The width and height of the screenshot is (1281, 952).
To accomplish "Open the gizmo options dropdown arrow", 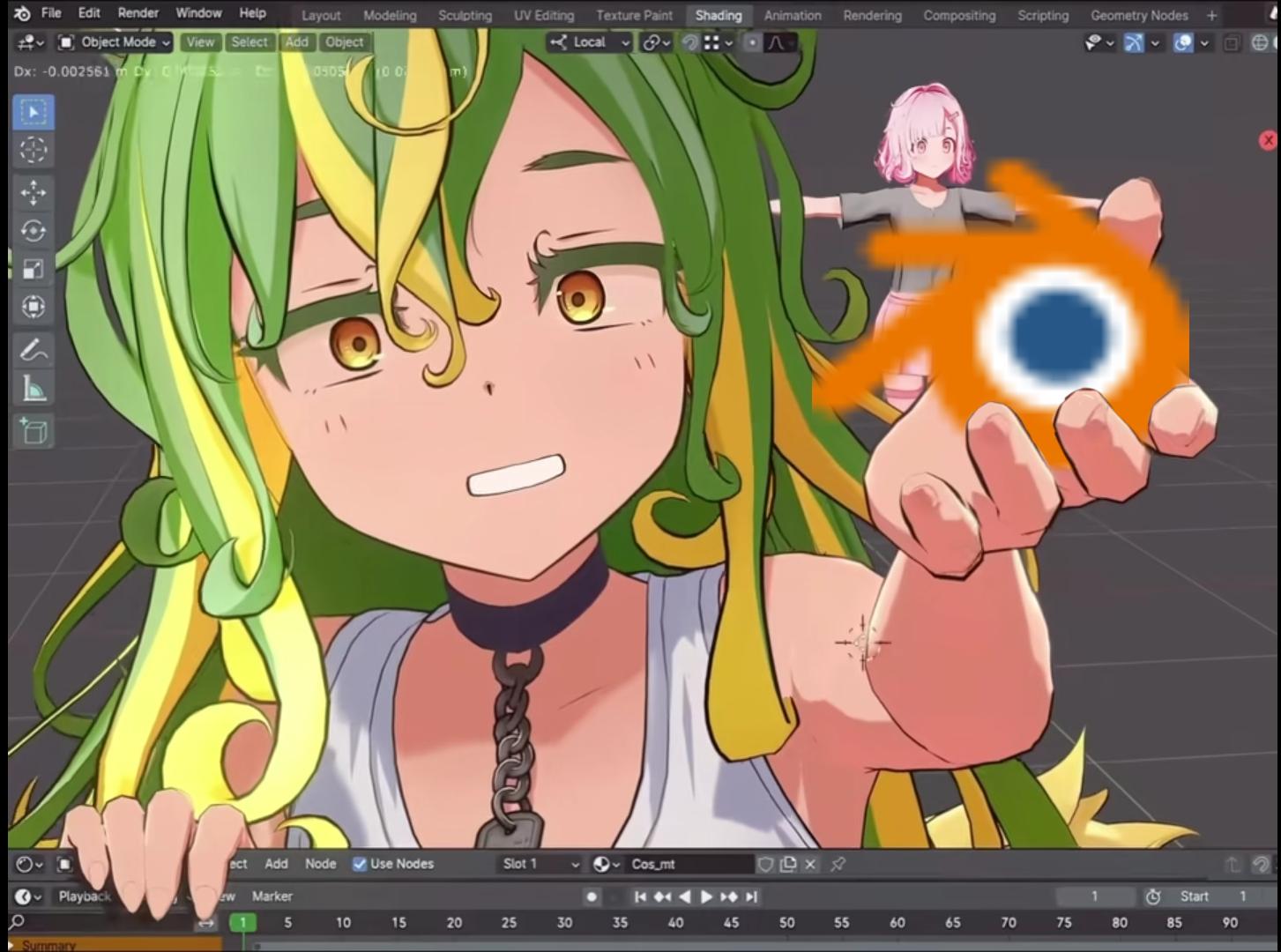I will pos(1155,42).
